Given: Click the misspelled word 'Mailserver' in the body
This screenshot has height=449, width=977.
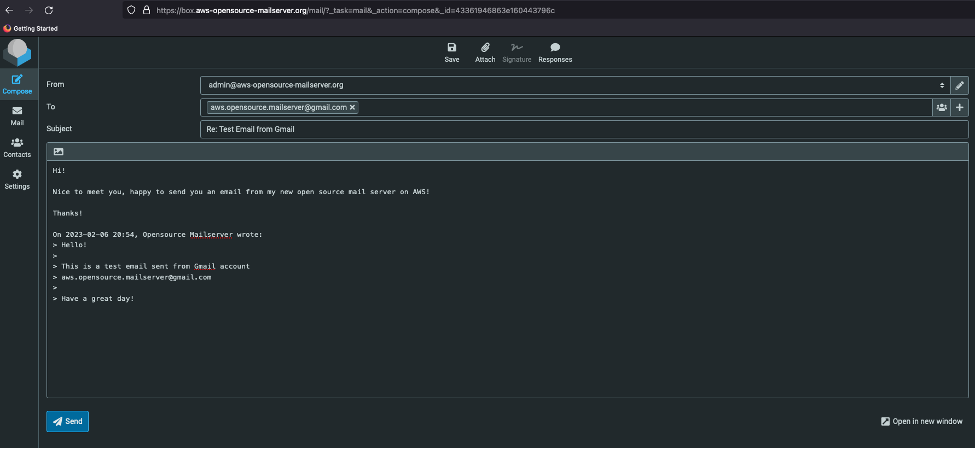Looking at the screenshot, I should point(211,235).
